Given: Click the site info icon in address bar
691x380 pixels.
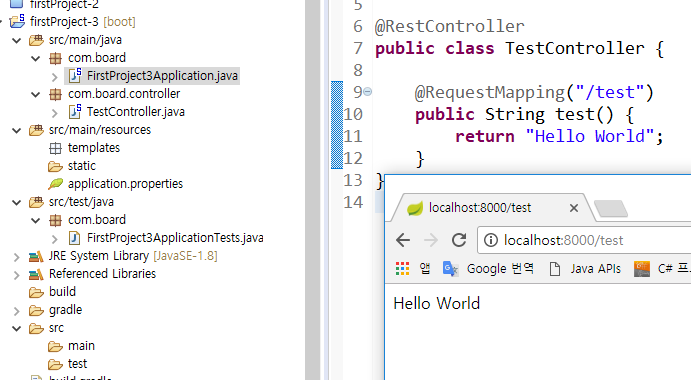Looking at the screenshot, I should [490, 240].
